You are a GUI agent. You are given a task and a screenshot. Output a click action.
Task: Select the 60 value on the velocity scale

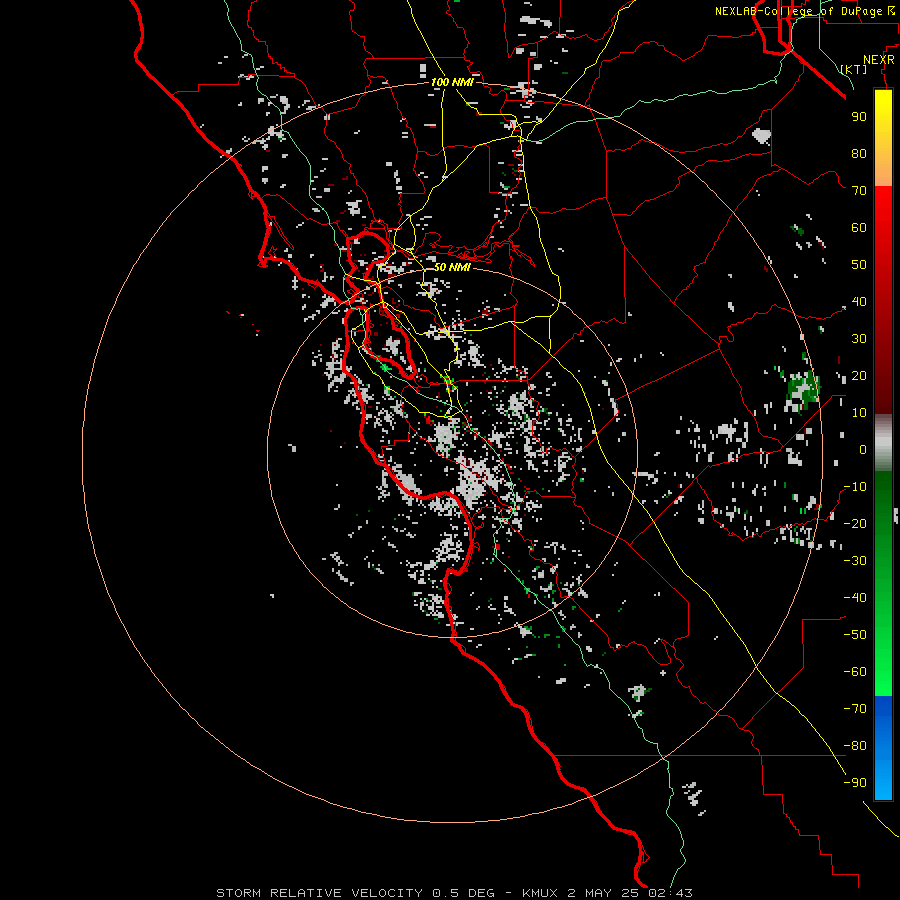(x=859, y=227)
